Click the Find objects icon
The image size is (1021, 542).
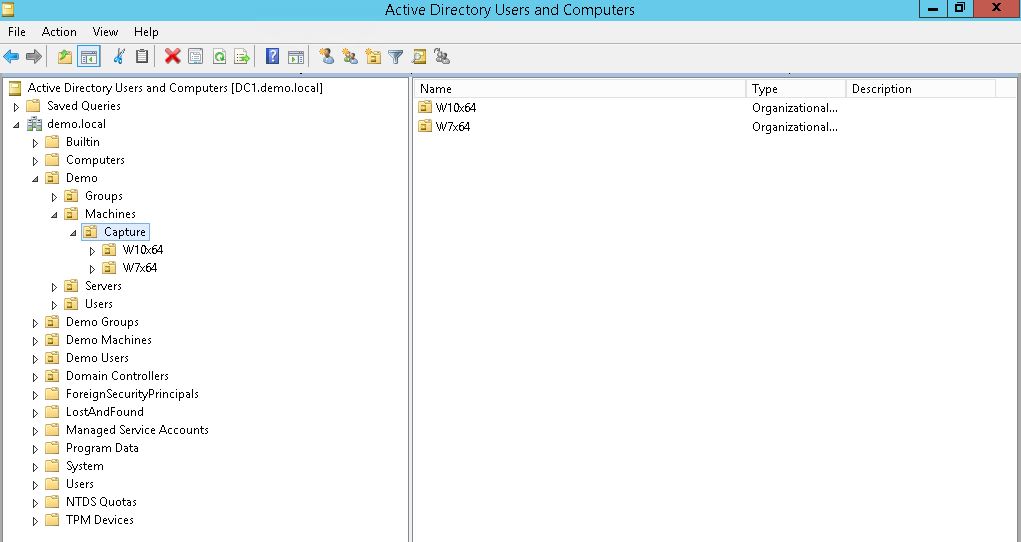(419, 57)
